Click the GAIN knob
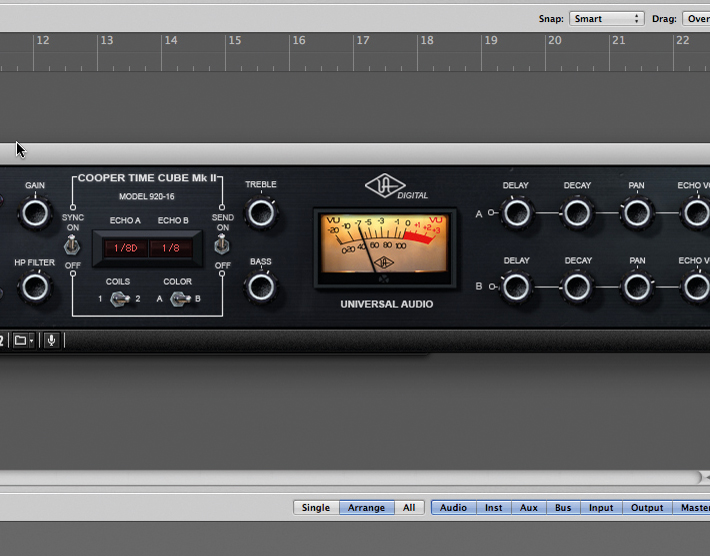The height and width of the screenshot is (556, 710). [x=35, y=213]
